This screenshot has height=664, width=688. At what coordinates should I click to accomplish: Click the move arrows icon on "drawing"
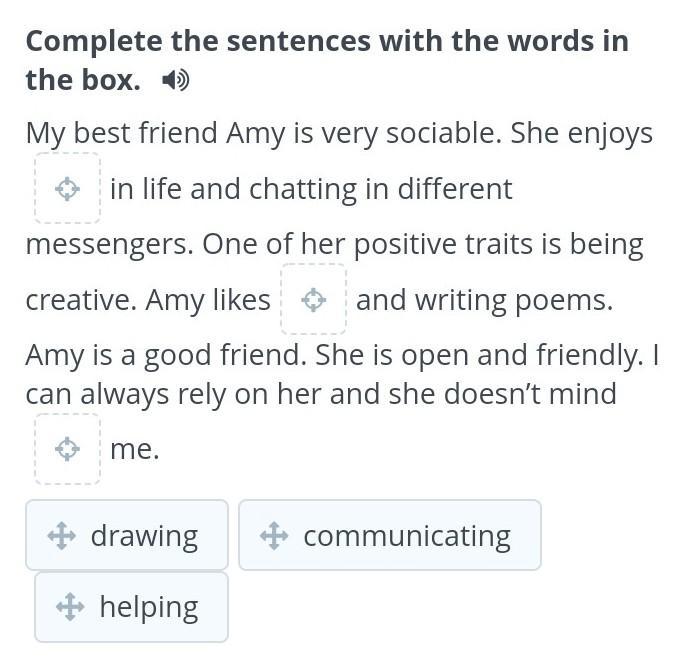[61, 535]
